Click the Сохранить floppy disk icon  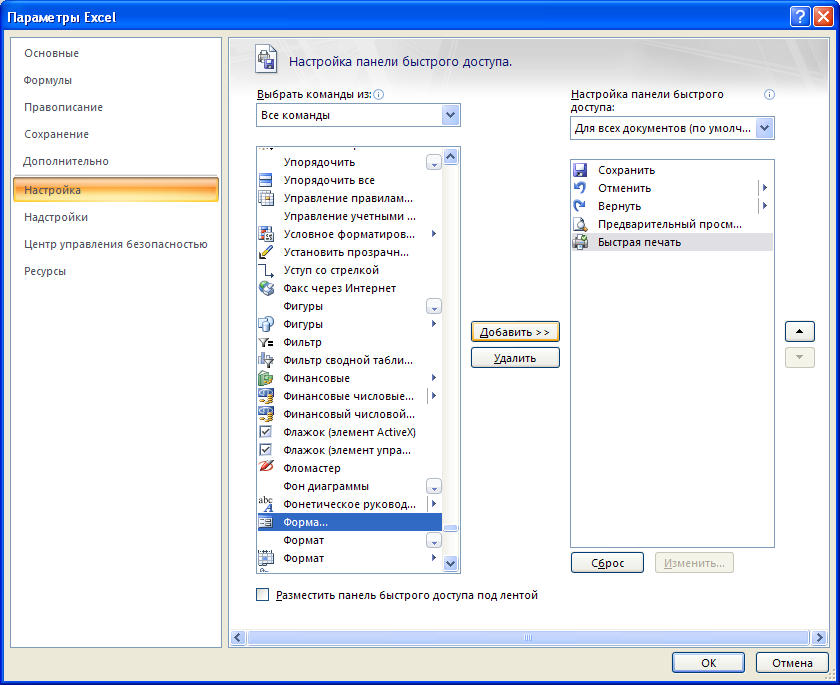(x=580, y=170)
